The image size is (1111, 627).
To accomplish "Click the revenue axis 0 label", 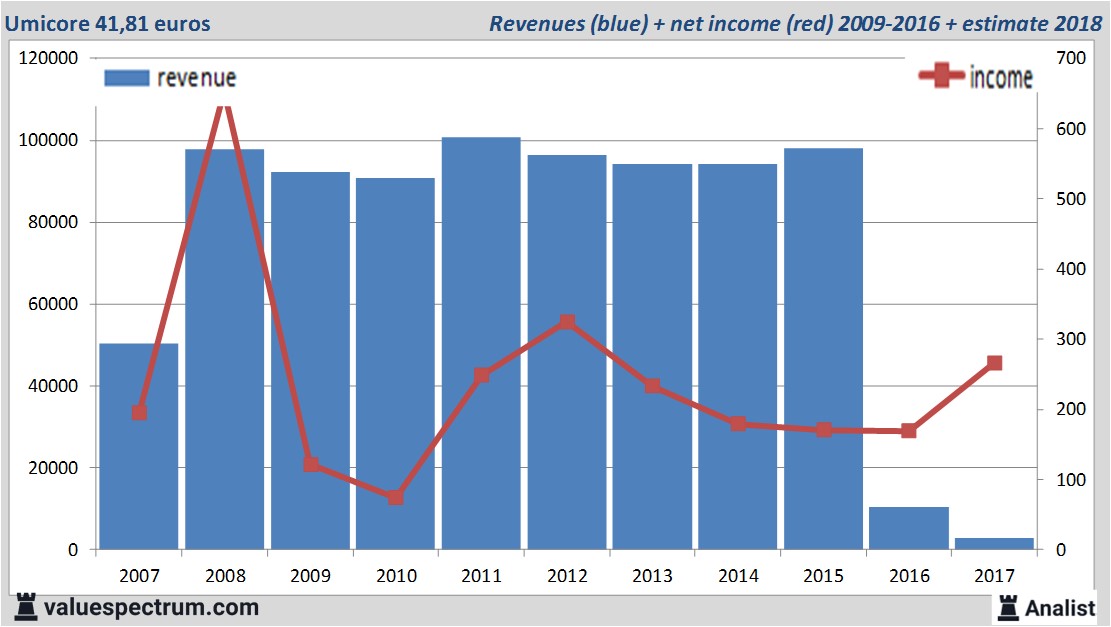I will pyautogui.click(x=73, y=550).
